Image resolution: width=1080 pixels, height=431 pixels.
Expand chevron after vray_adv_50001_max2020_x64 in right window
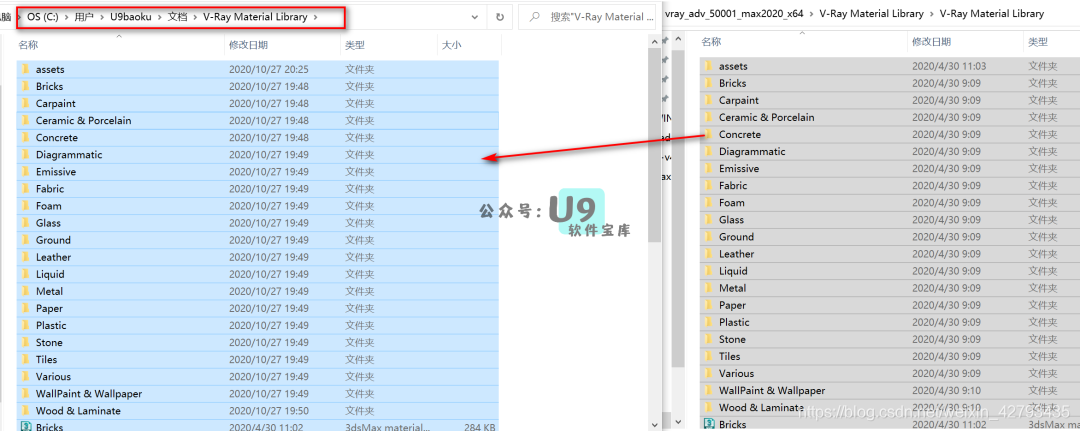click(x=811, y=14)
